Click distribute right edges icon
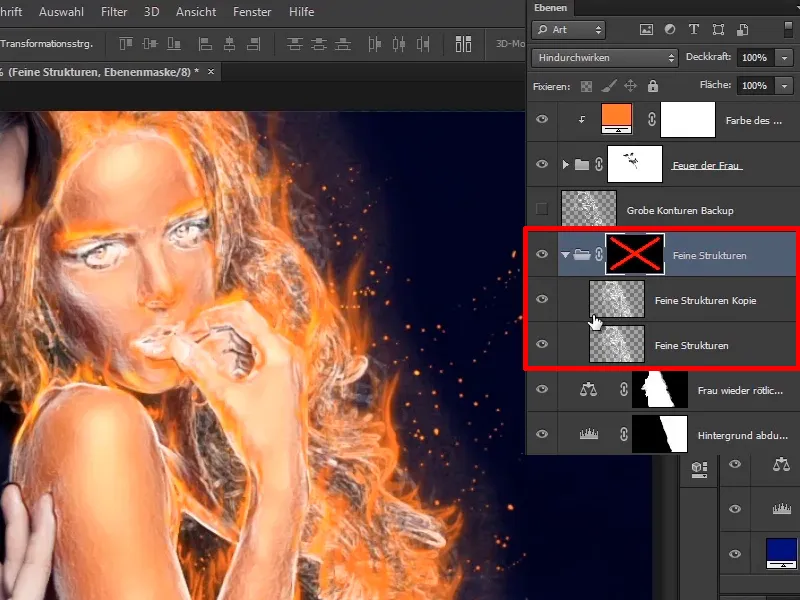800x600 pixels. pyautogui.click(x=423, y=44)
